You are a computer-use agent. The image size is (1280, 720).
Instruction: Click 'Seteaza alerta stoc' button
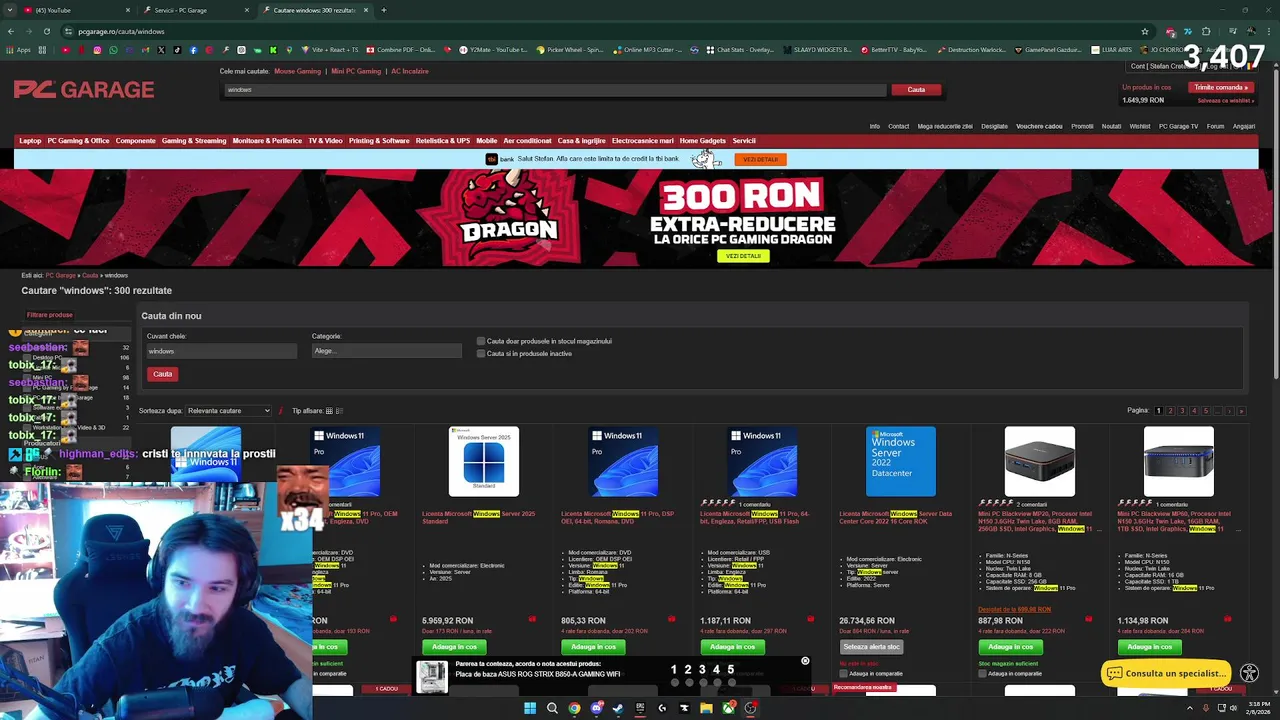(x=872, y=647)
